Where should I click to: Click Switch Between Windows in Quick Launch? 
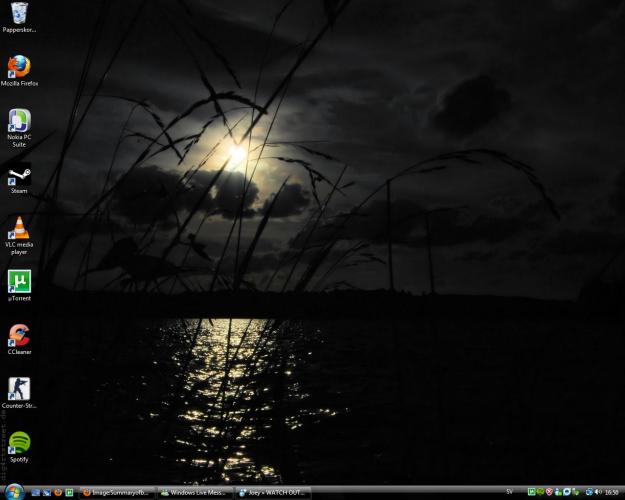click(47, 492)
